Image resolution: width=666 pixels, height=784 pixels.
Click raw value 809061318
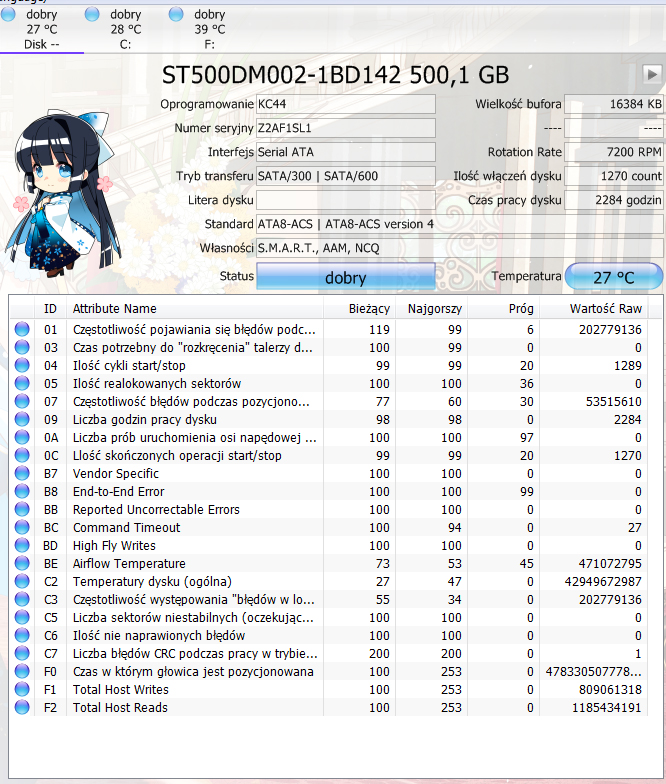click(610, 690)
